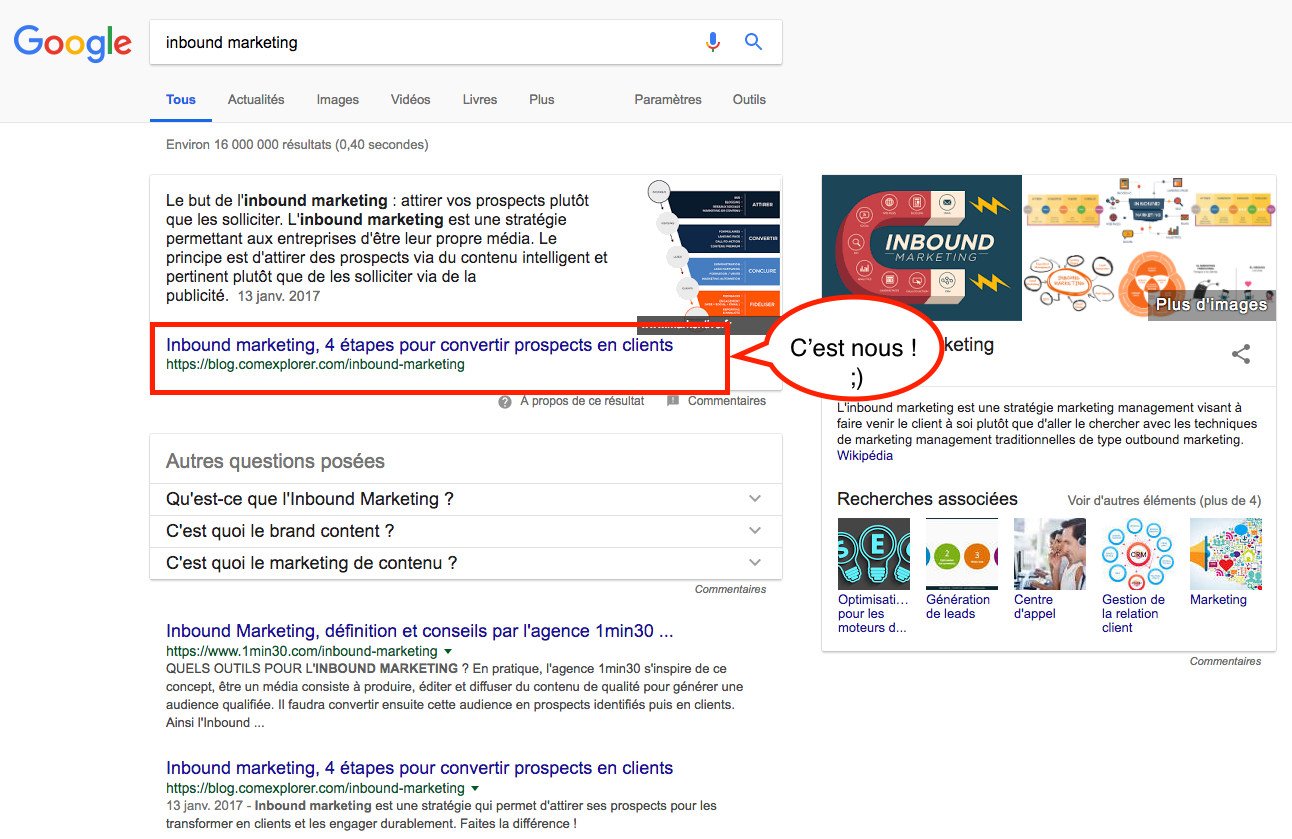Viewport: 1292px width, 839px height.
Task: Expand C'est quoi le brand content question
Action: pos(466,531)
